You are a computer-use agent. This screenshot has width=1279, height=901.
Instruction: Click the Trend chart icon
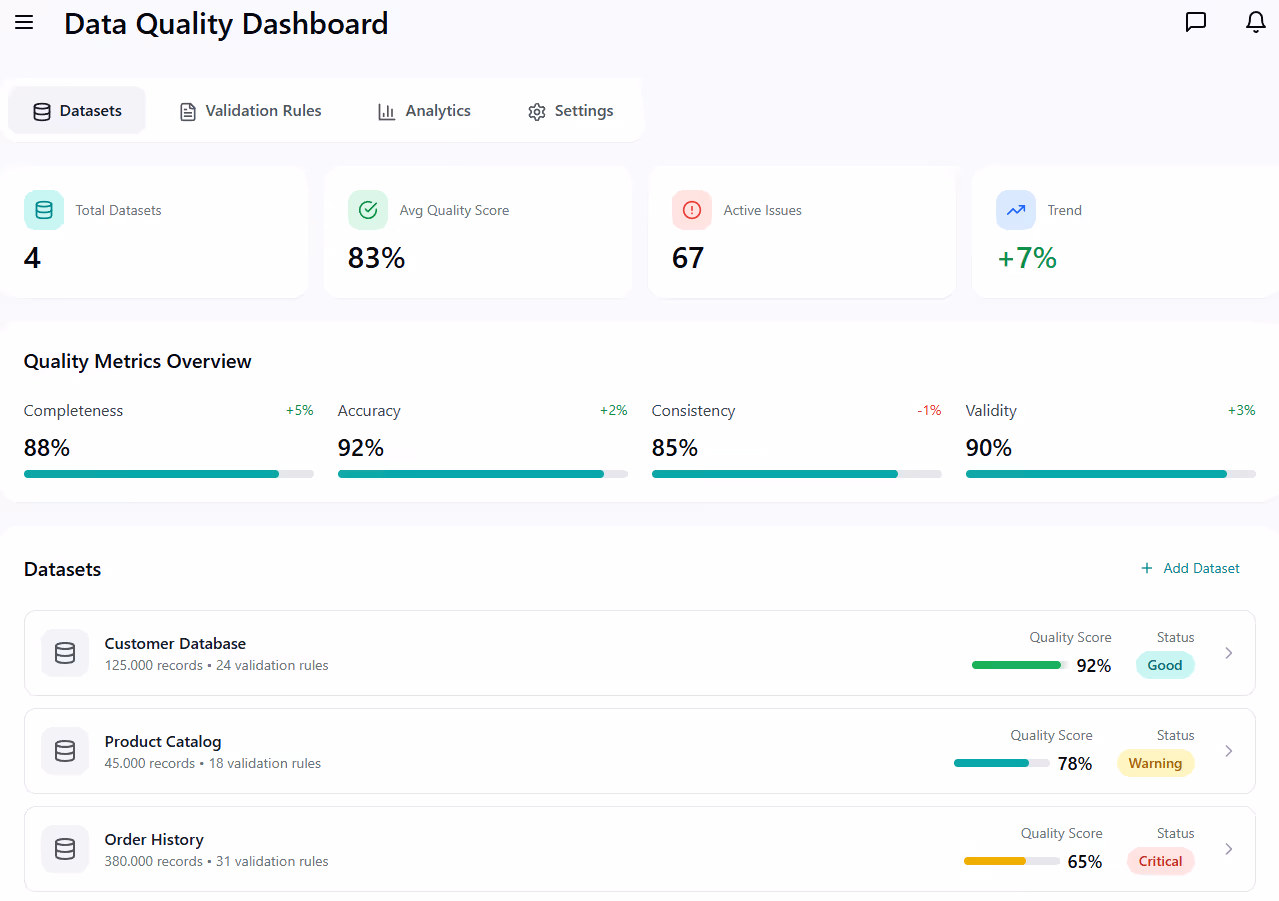(1015, 210)
